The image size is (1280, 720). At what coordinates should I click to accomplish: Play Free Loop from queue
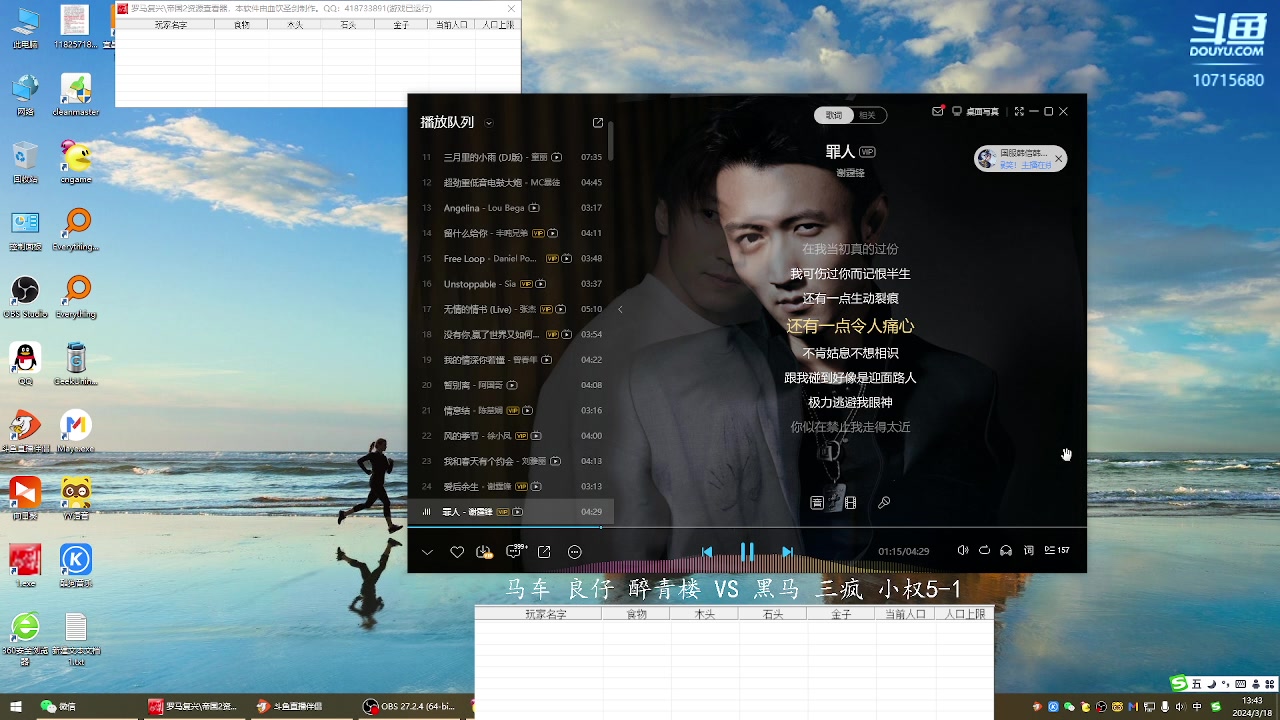point(511,259)
